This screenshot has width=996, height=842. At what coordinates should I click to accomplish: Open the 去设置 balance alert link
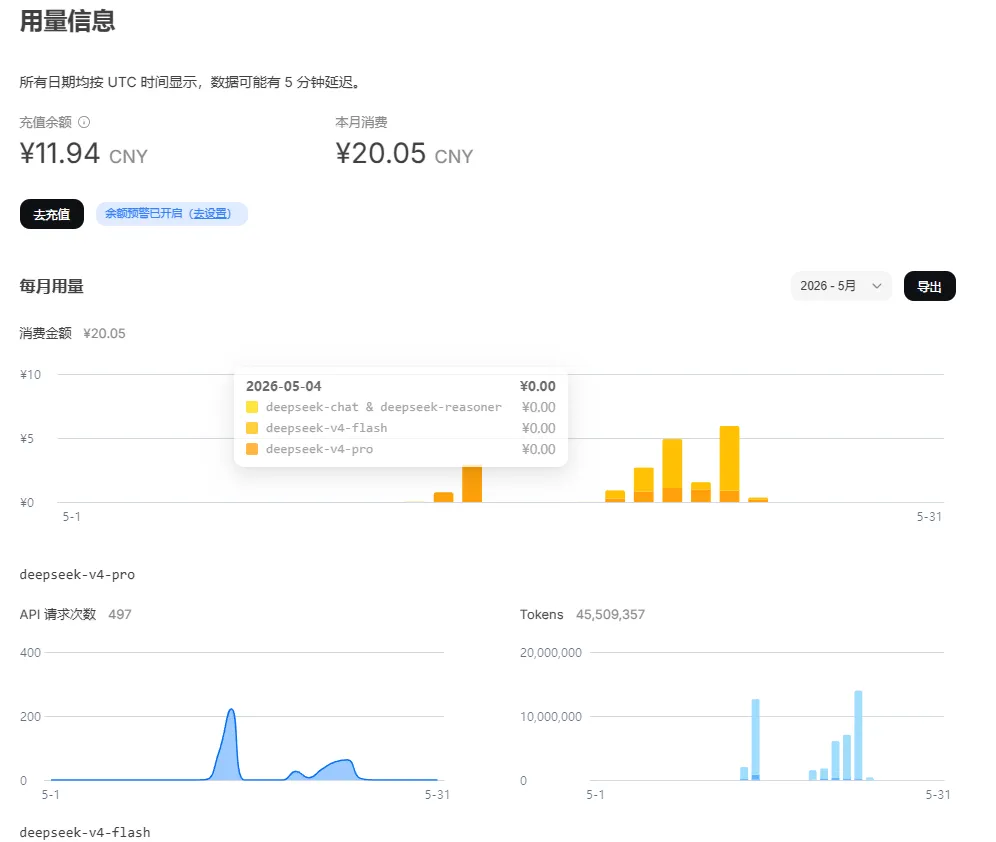pyautogui.click(x=210, y=213)
